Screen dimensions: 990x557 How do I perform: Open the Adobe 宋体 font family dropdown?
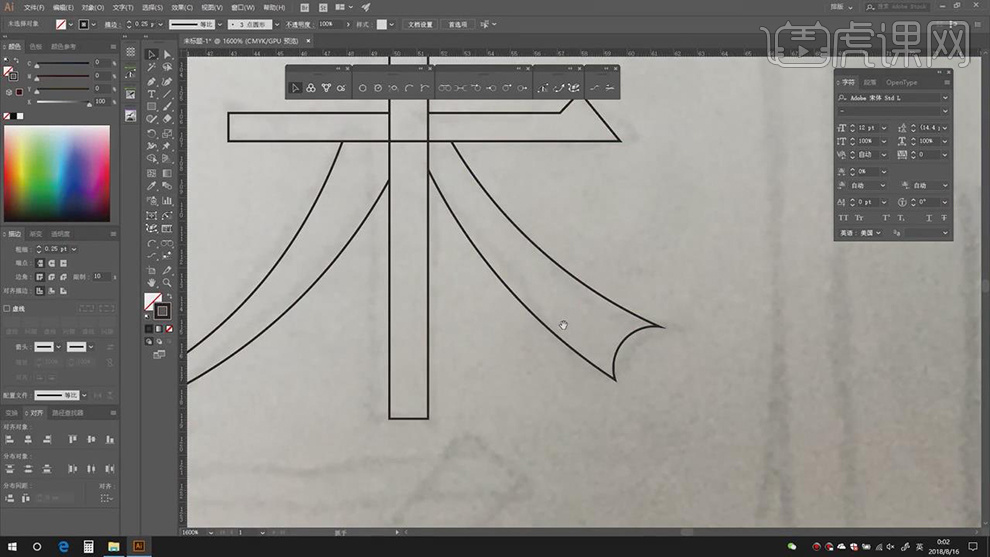click(x=945, y=98)
